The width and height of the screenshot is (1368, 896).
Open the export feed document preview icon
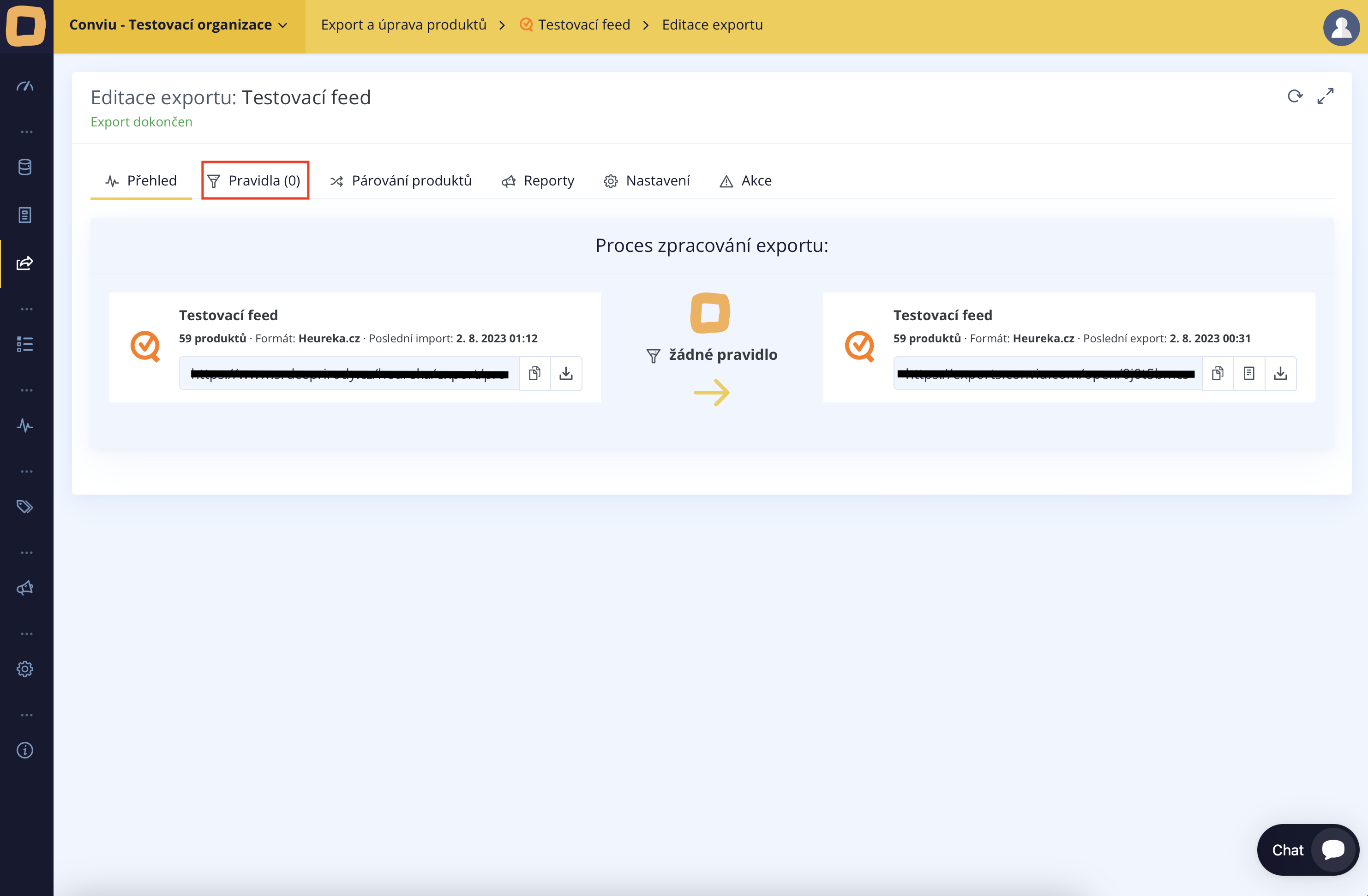point(1249,374)
